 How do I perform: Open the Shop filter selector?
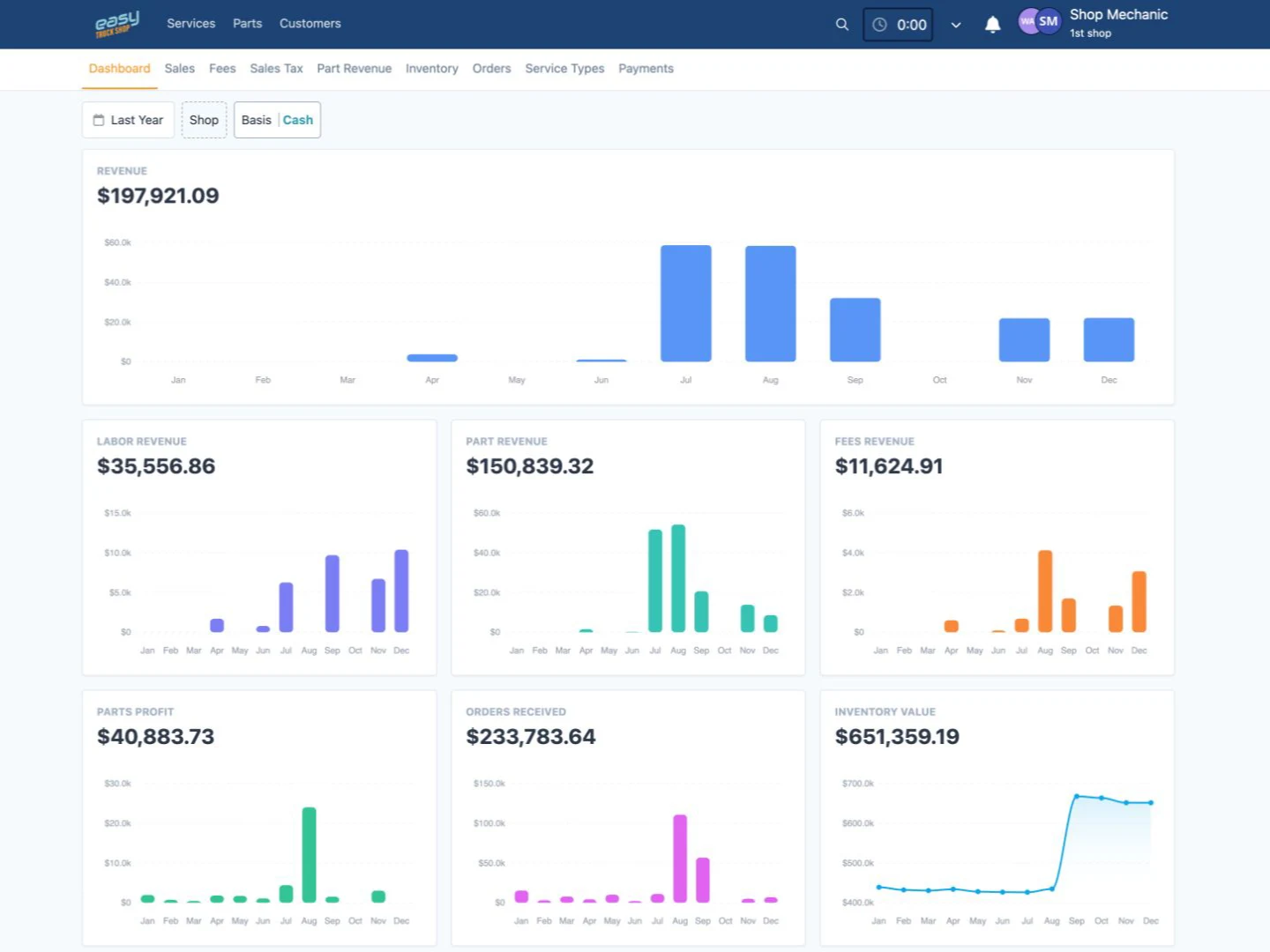(x=204, y=120)
